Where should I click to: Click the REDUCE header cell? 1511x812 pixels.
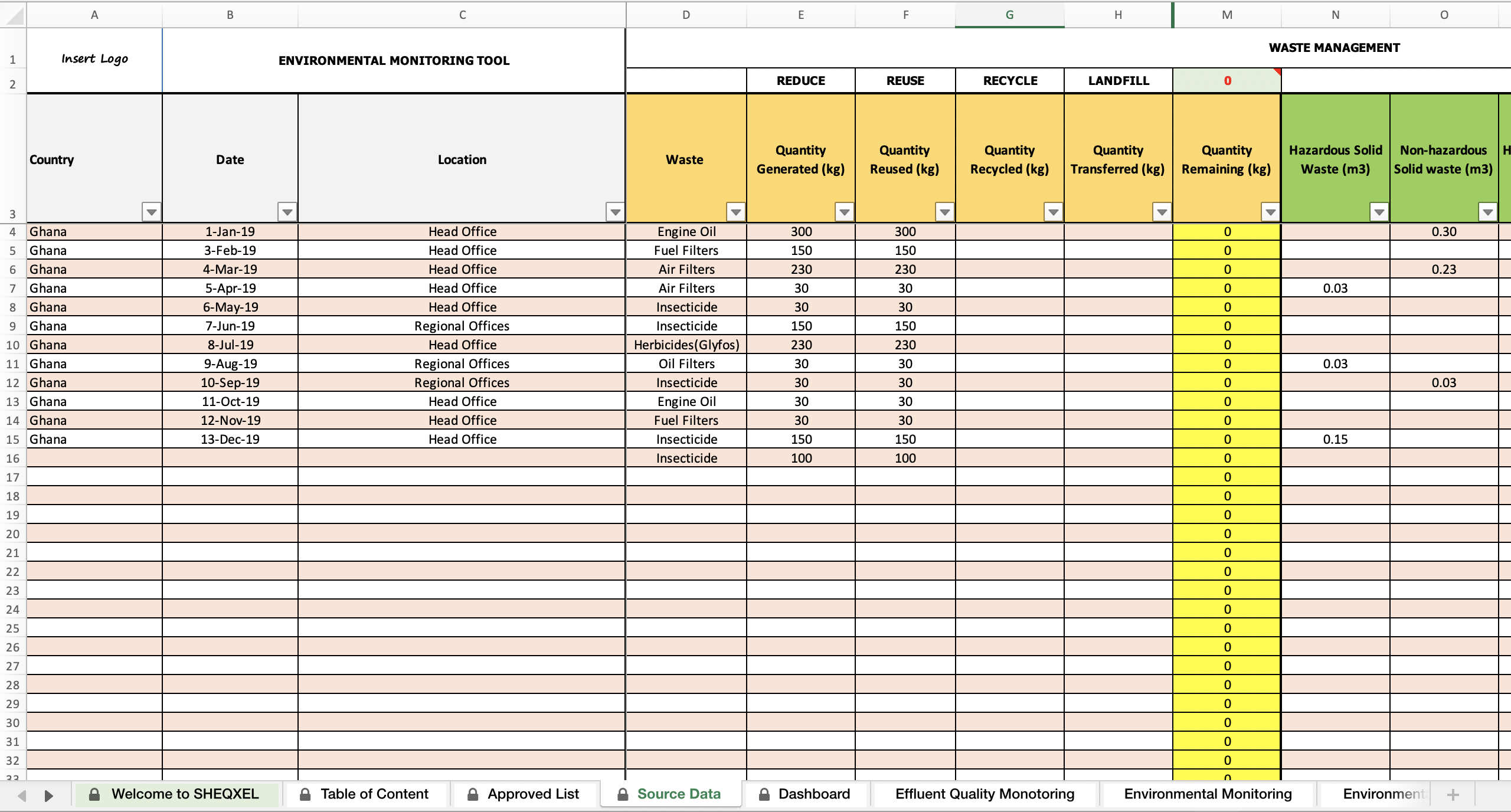coord(801,81)
